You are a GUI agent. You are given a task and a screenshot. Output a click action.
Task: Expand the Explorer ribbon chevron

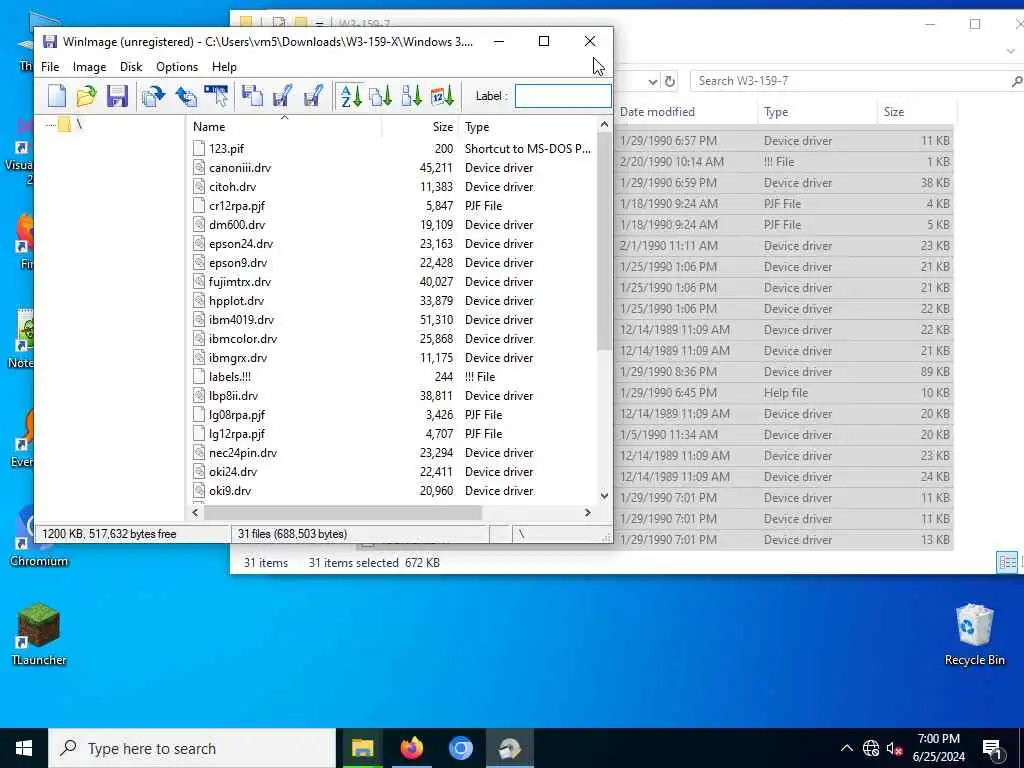click(x=1011, y=51)
